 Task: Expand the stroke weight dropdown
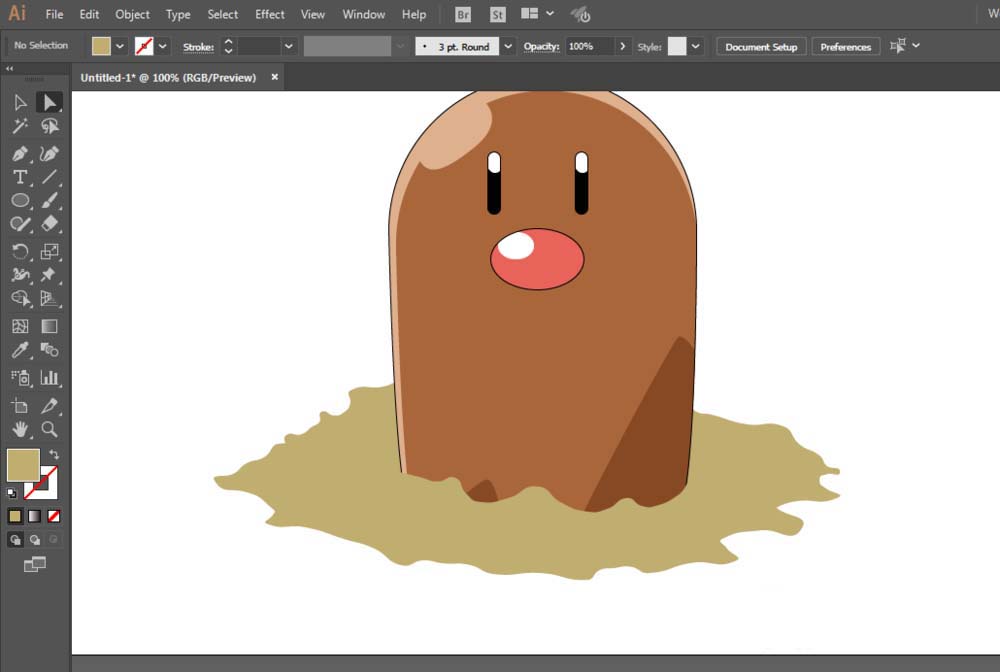(x=289, y=47)
